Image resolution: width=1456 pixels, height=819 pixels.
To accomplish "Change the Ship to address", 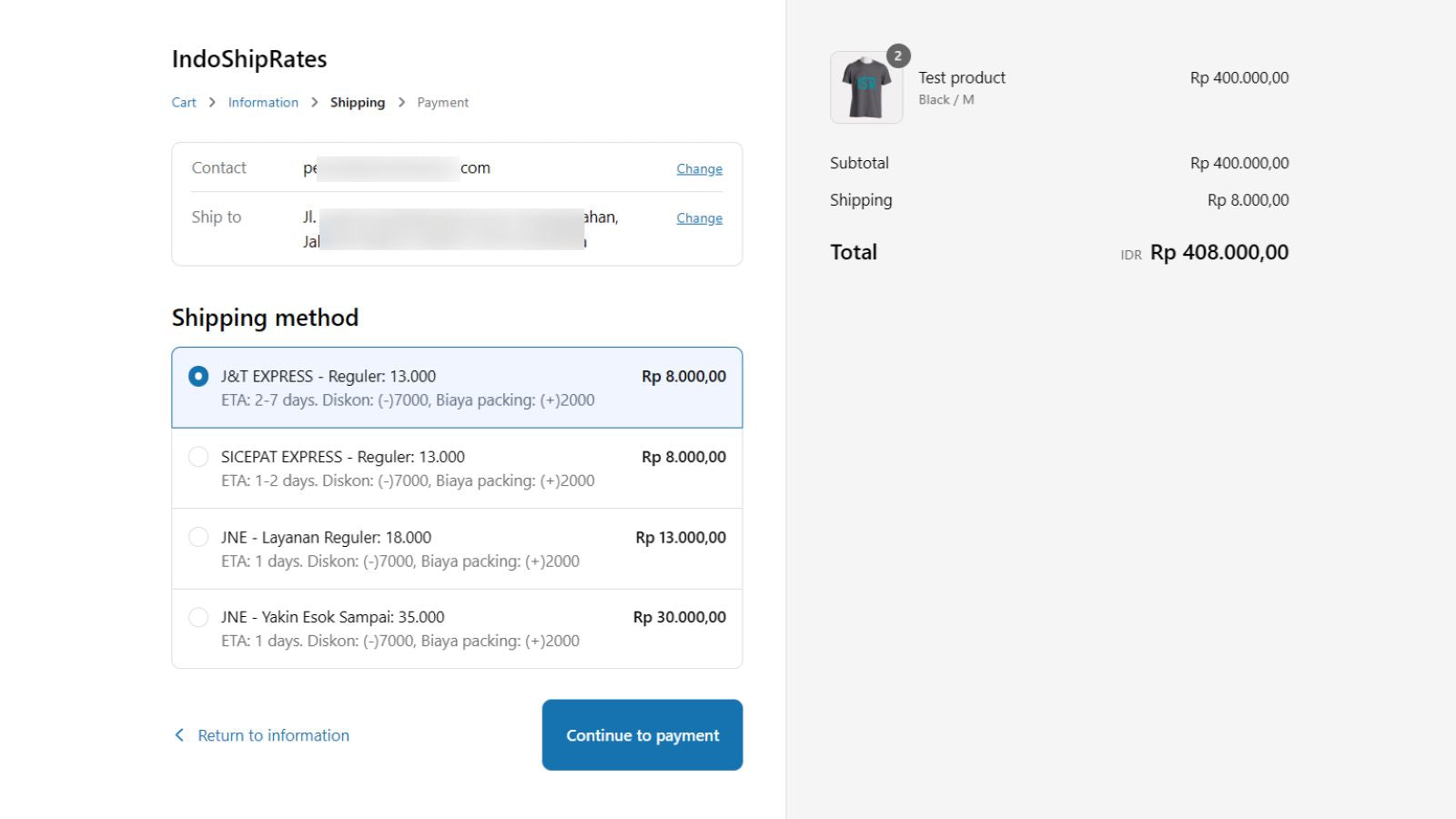I will [699, 217].
